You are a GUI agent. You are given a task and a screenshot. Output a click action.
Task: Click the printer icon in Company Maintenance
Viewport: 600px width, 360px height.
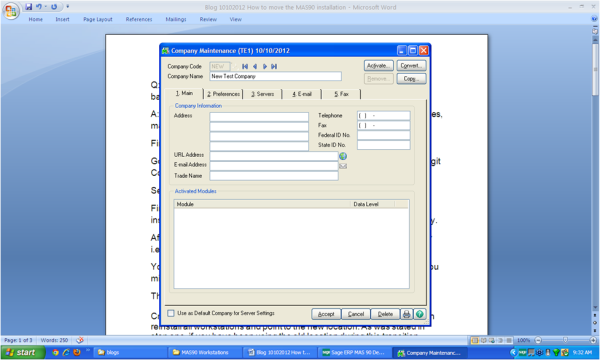pos(406,314)
